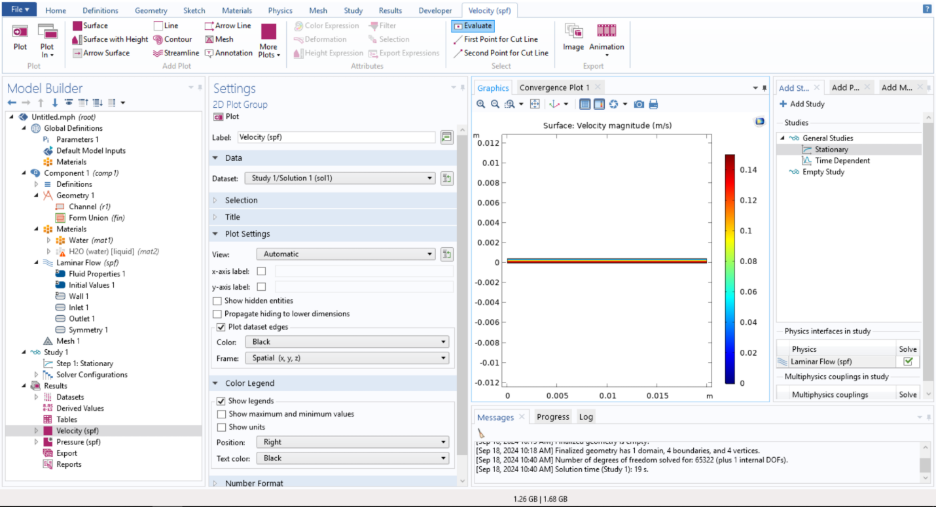Open the More Plots menu

[x=269, y=41]
